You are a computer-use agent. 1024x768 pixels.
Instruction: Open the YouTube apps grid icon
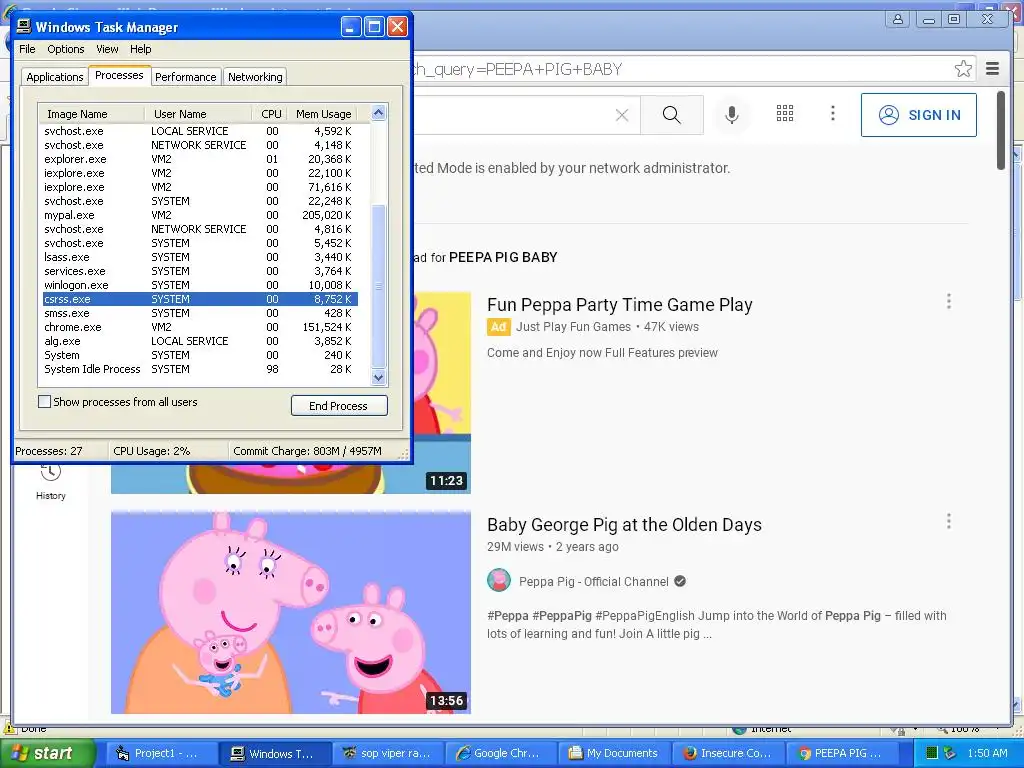pos(784,114)
